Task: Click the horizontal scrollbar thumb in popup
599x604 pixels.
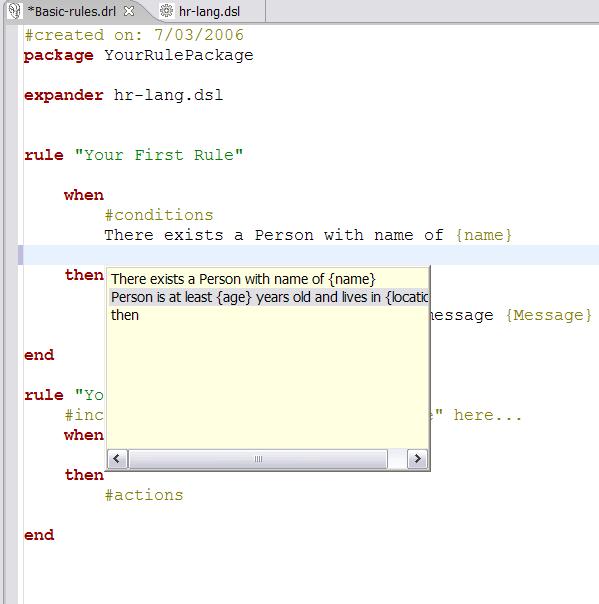Action: pyautogui.click(x=258, y=458)
